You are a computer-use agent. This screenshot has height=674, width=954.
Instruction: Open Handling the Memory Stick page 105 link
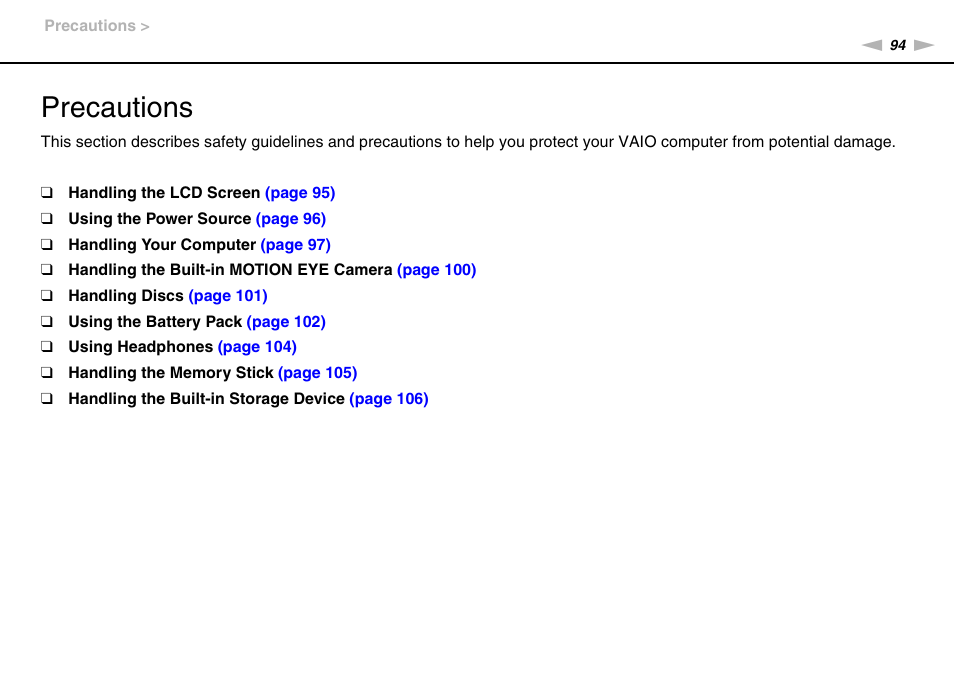click(318, 373)
